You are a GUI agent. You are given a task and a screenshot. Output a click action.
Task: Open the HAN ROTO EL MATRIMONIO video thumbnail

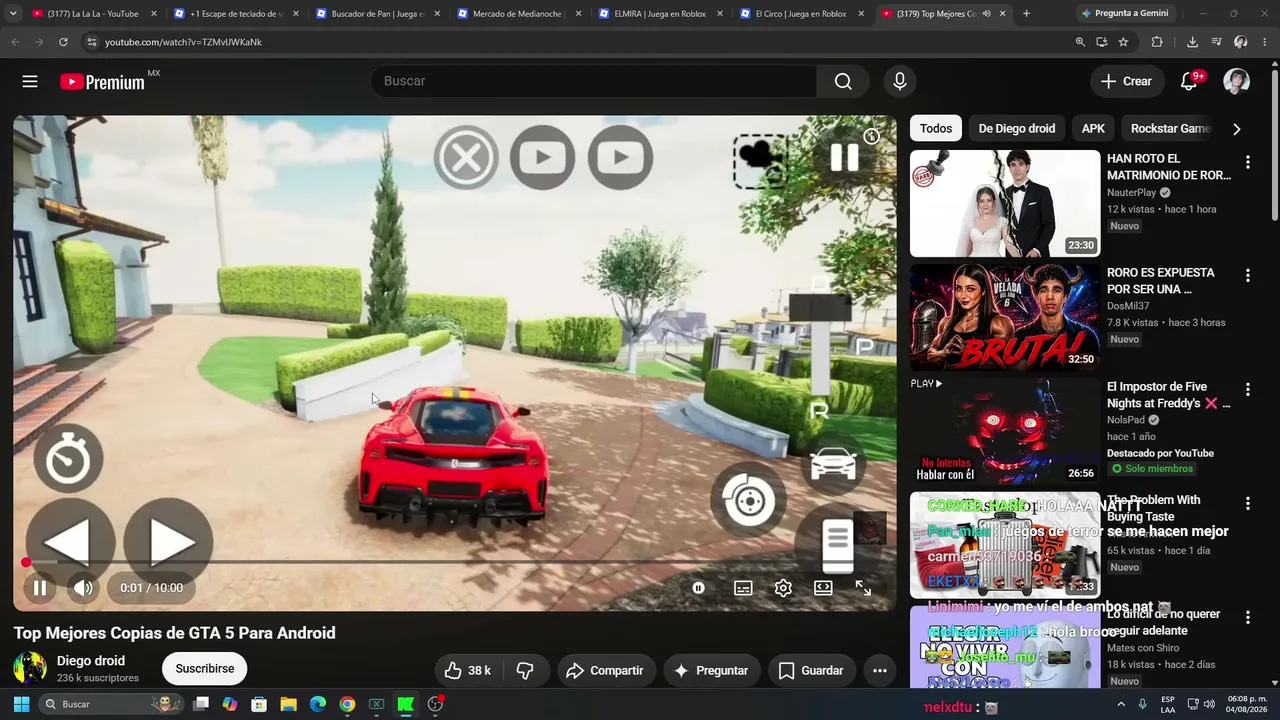click(1005, 204)
